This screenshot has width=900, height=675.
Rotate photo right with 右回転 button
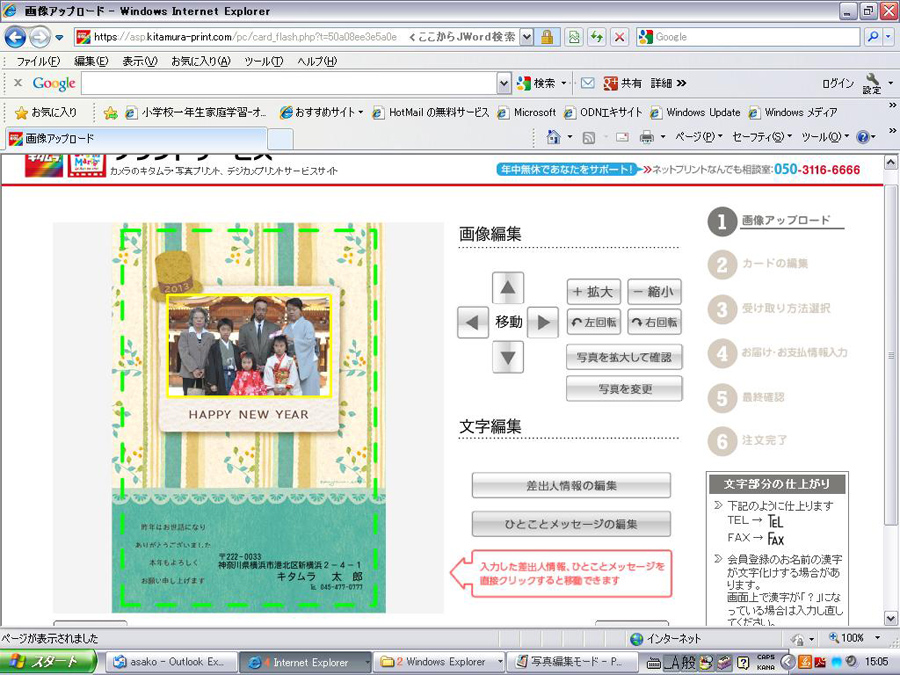655,322
